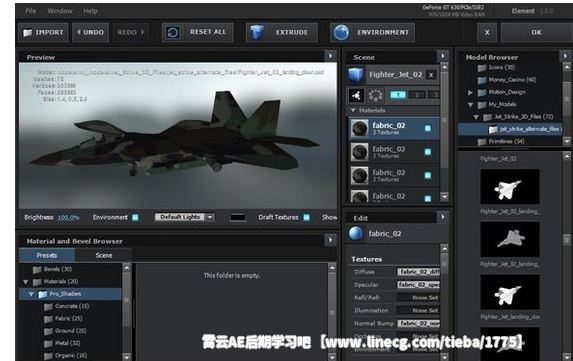
Task: Toggle the Draft Textures checkbox
Action: [x=307, y=217]
